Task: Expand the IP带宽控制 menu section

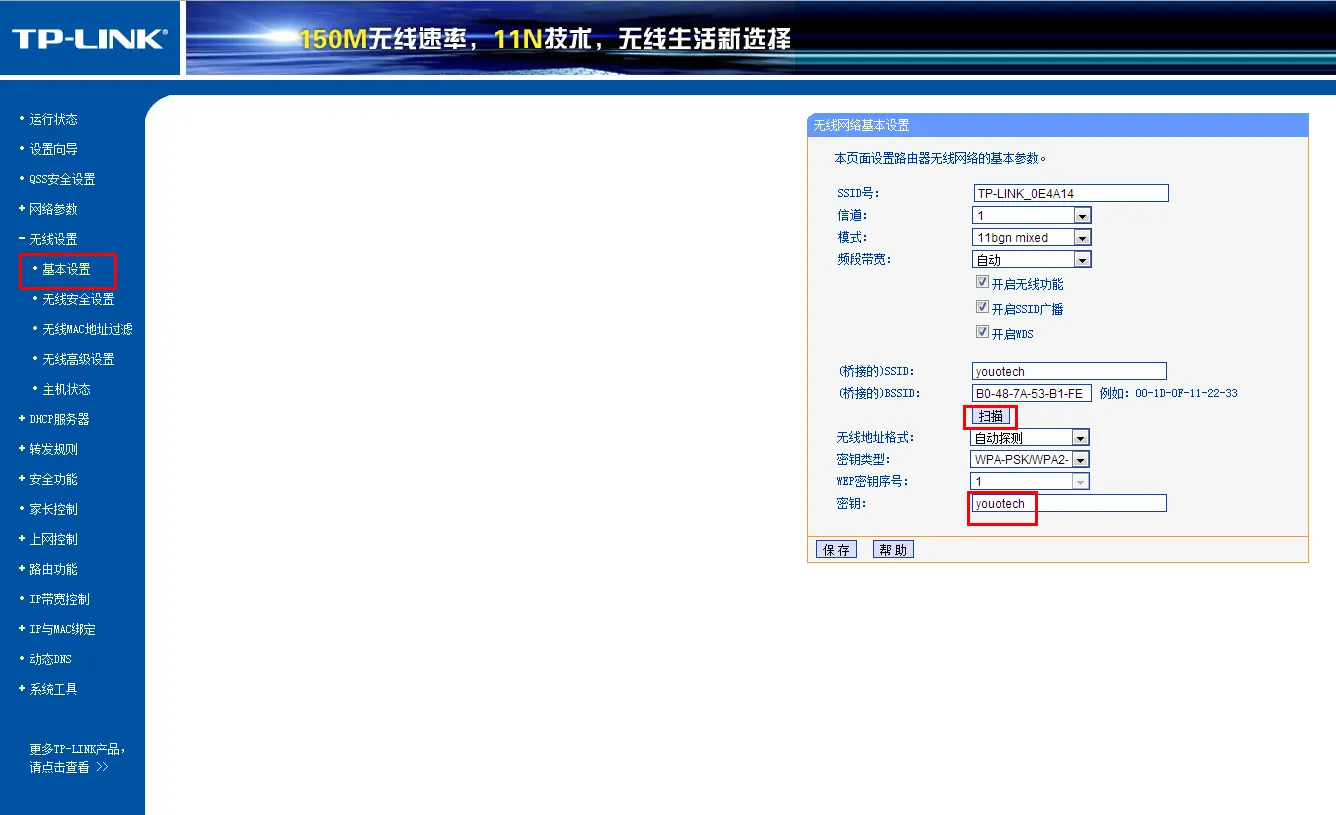Action: (59, 599)
